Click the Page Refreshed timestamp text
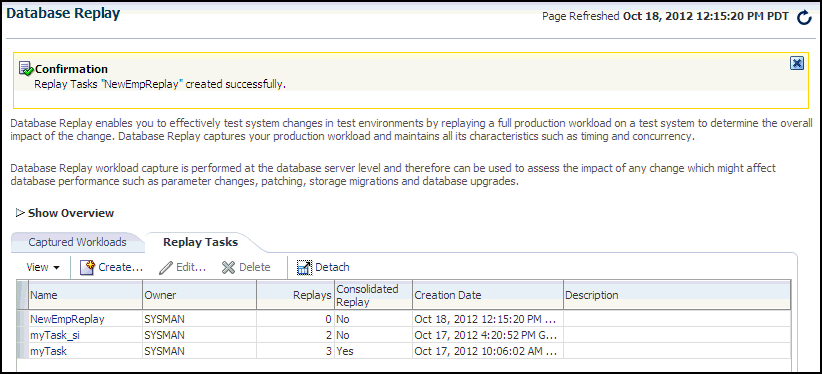Viewport: 822px width, 374px height. point(665,16)
